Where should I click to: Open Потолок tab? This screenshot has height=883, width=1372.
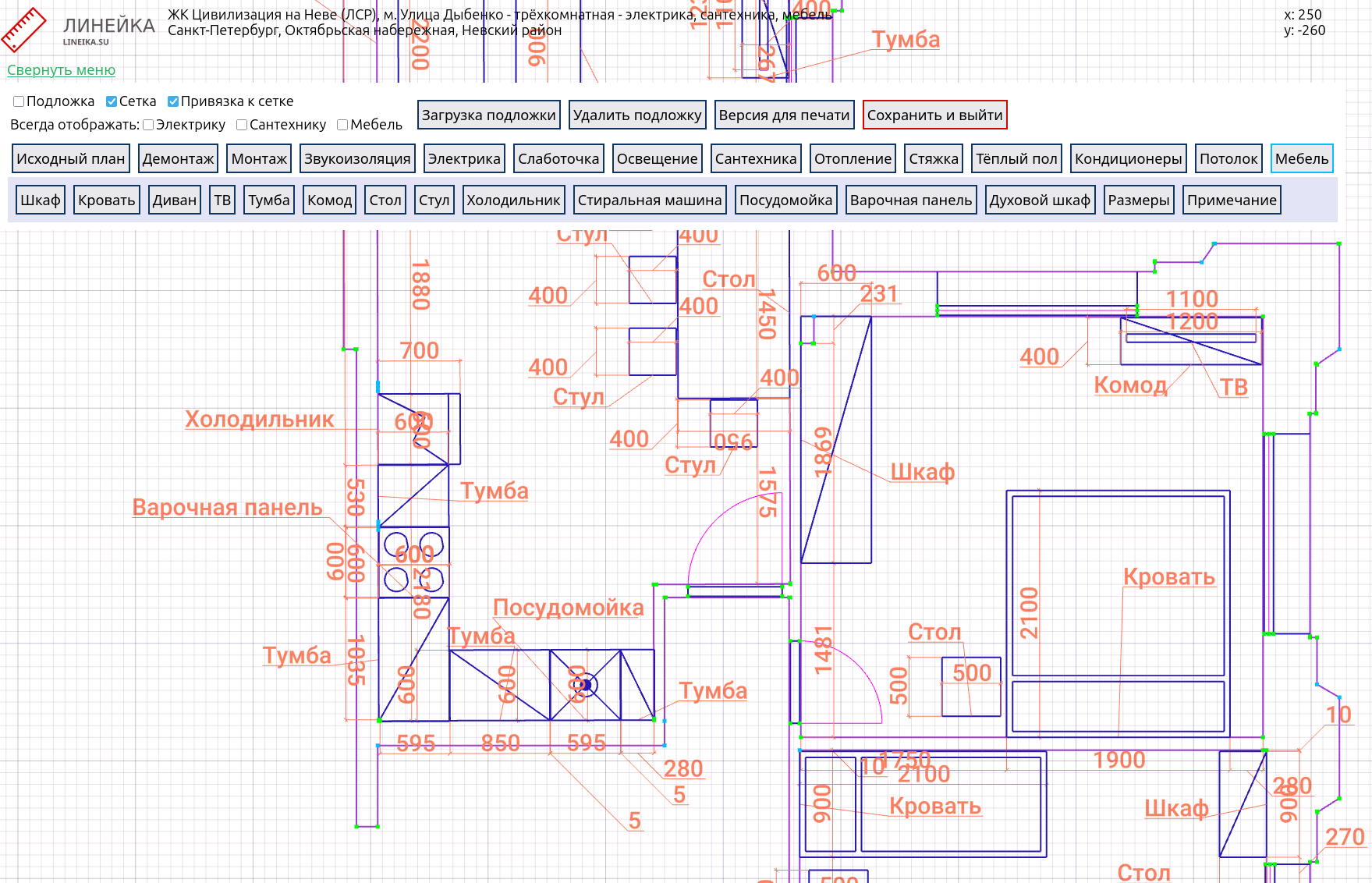click(1228, 158)
